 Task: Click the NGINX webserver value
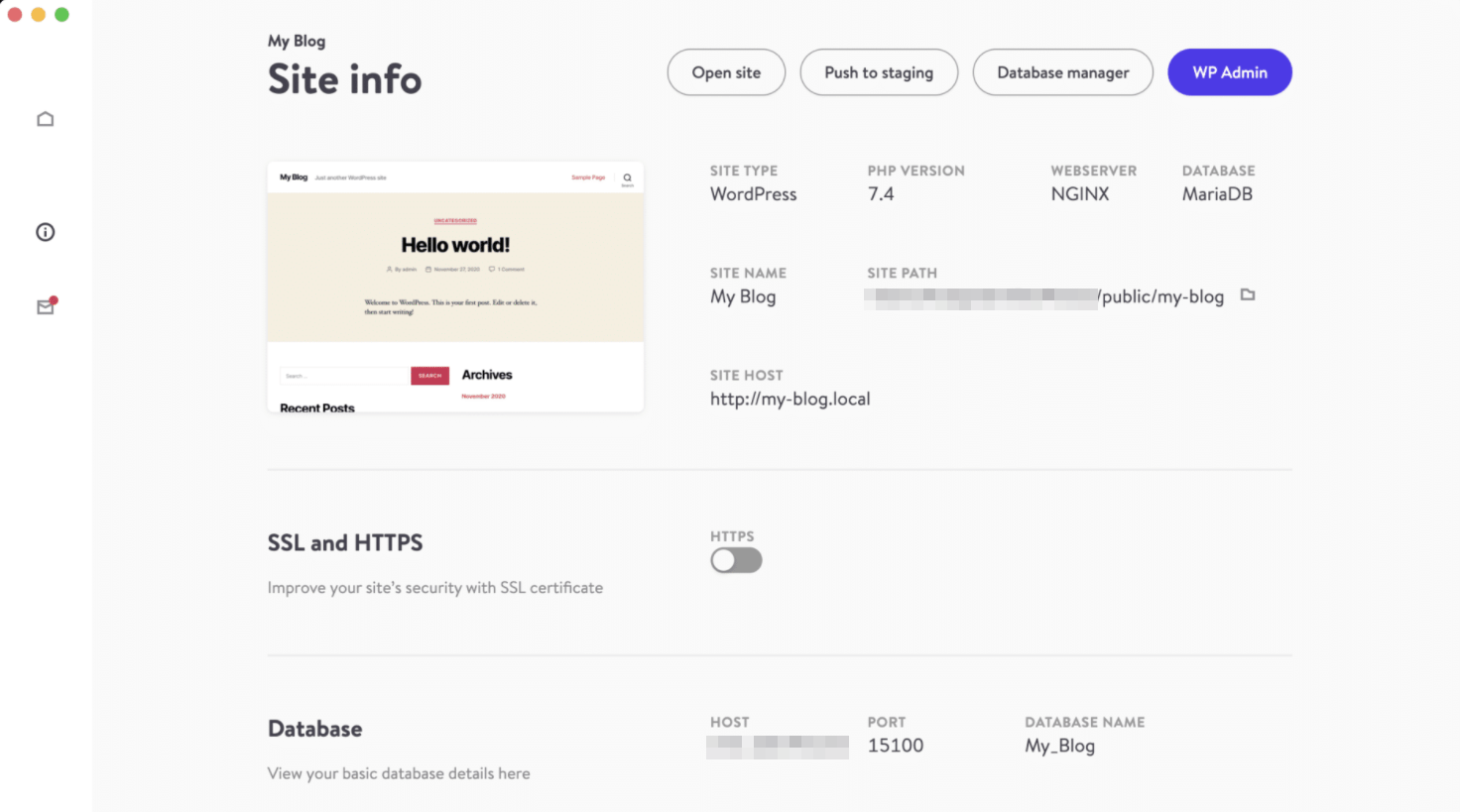click(1080, 194)
